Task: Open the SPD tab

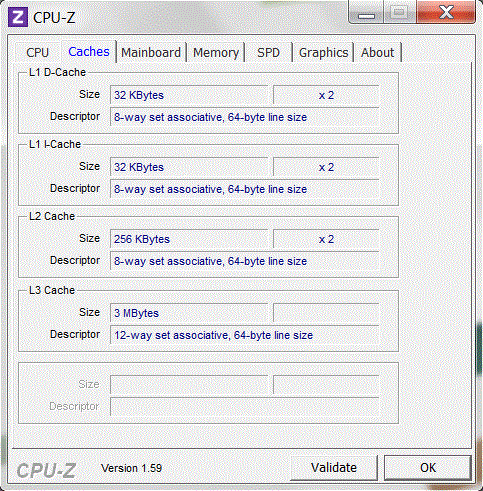Action: pos(268,53)
